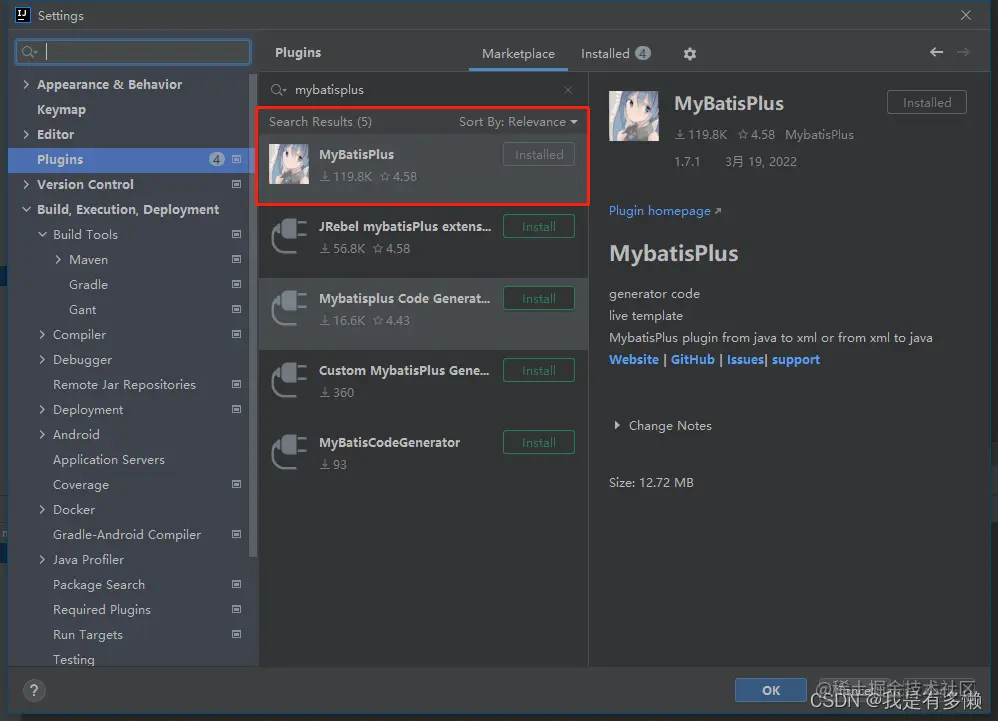Select Keymap in settings tree
The width and height of the screenshot is (998, 721).
[x=61, y=109]
